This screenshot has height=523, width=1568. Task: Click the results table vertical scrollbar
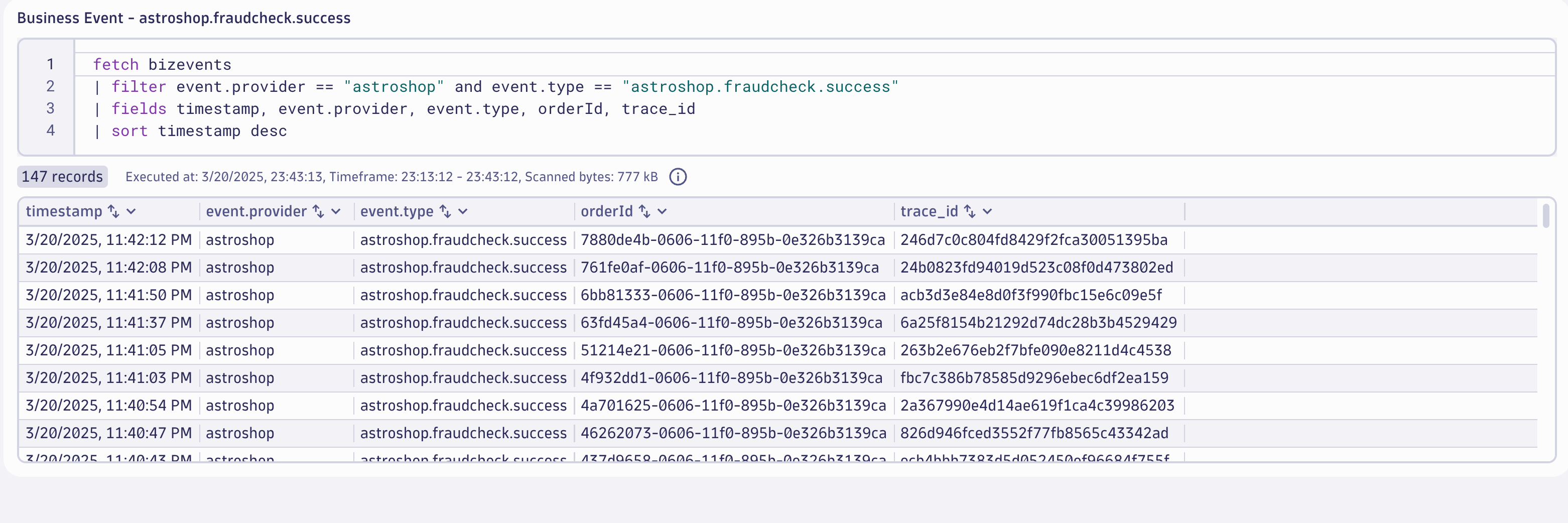pos(1545,216)
